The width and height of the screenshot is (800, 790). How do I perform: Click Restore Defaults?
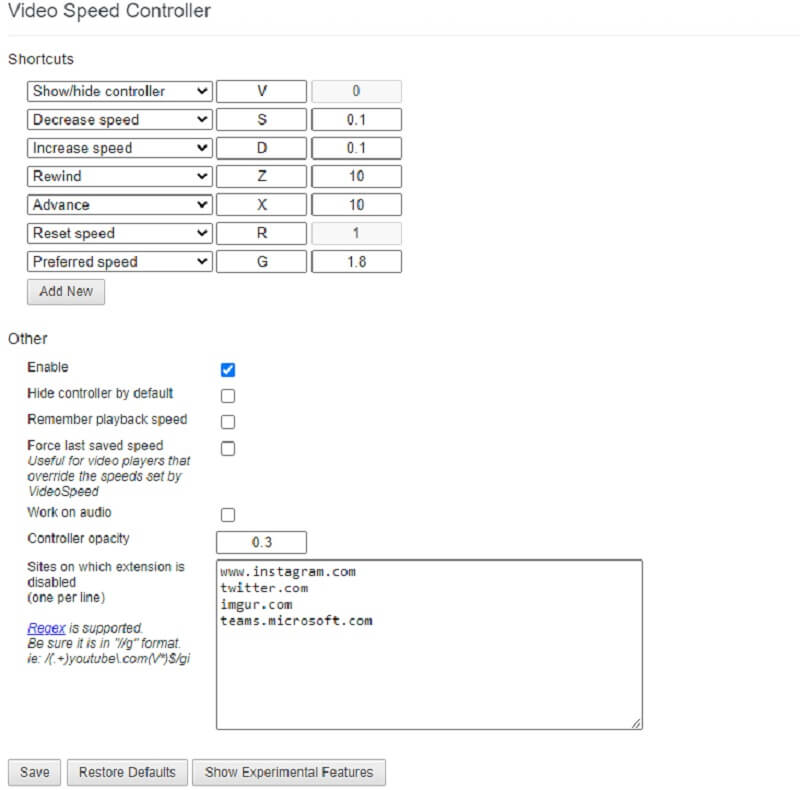pyautogui.click(x=127, y=772)
